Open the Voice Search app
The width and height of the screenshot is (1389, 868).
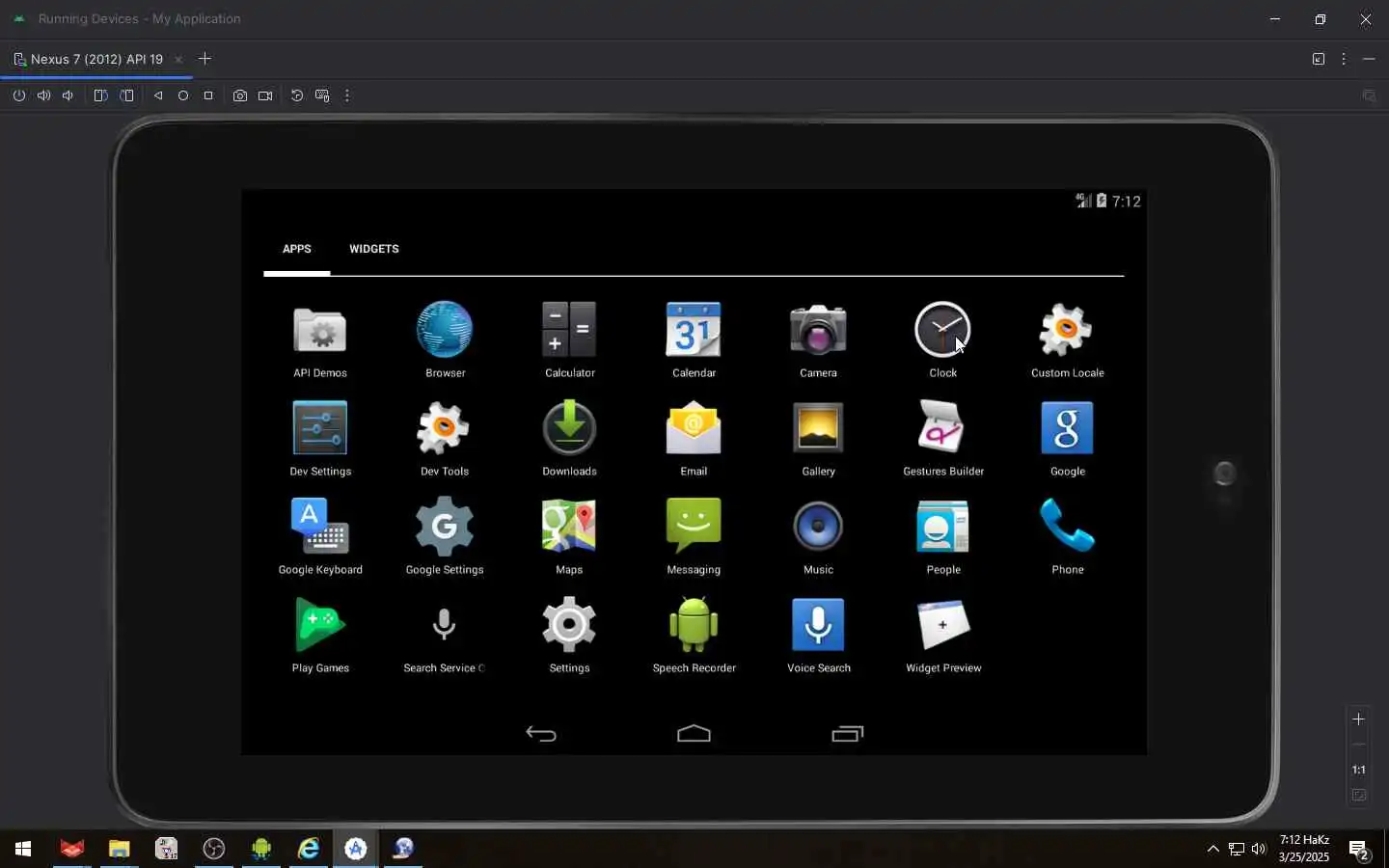pyautogui.click(x=818, y=636)
